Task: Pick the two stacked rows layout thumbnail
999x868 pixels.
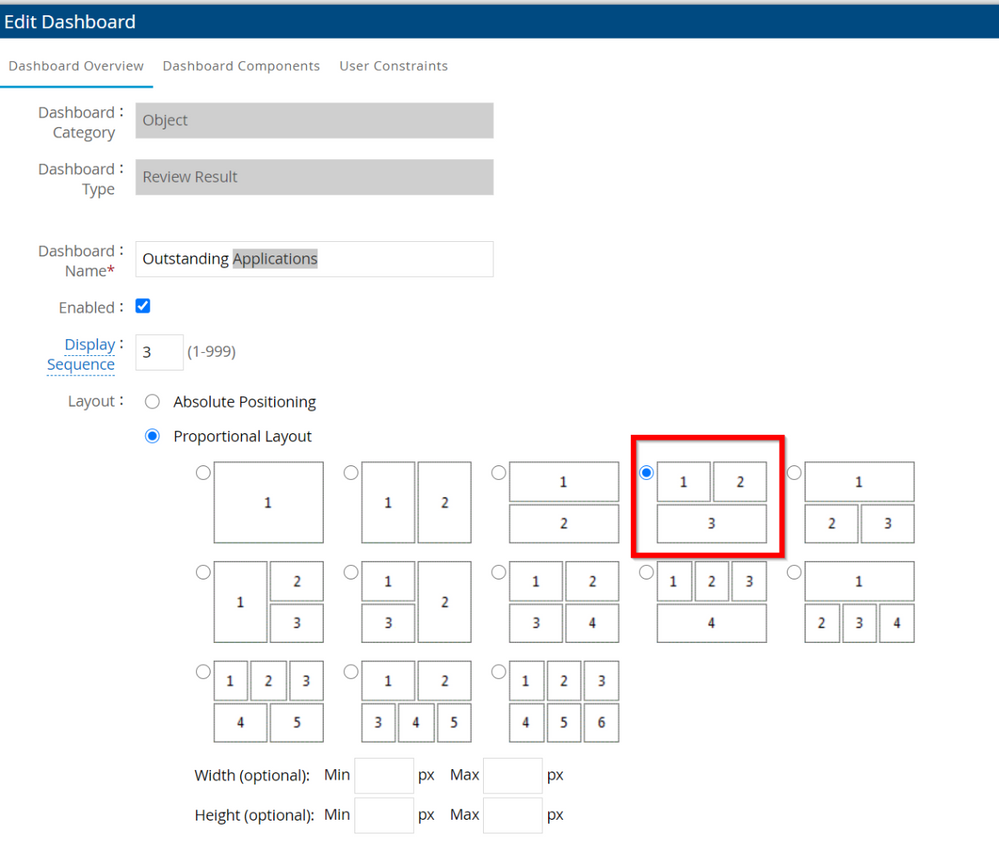Action: click(564, 502)
